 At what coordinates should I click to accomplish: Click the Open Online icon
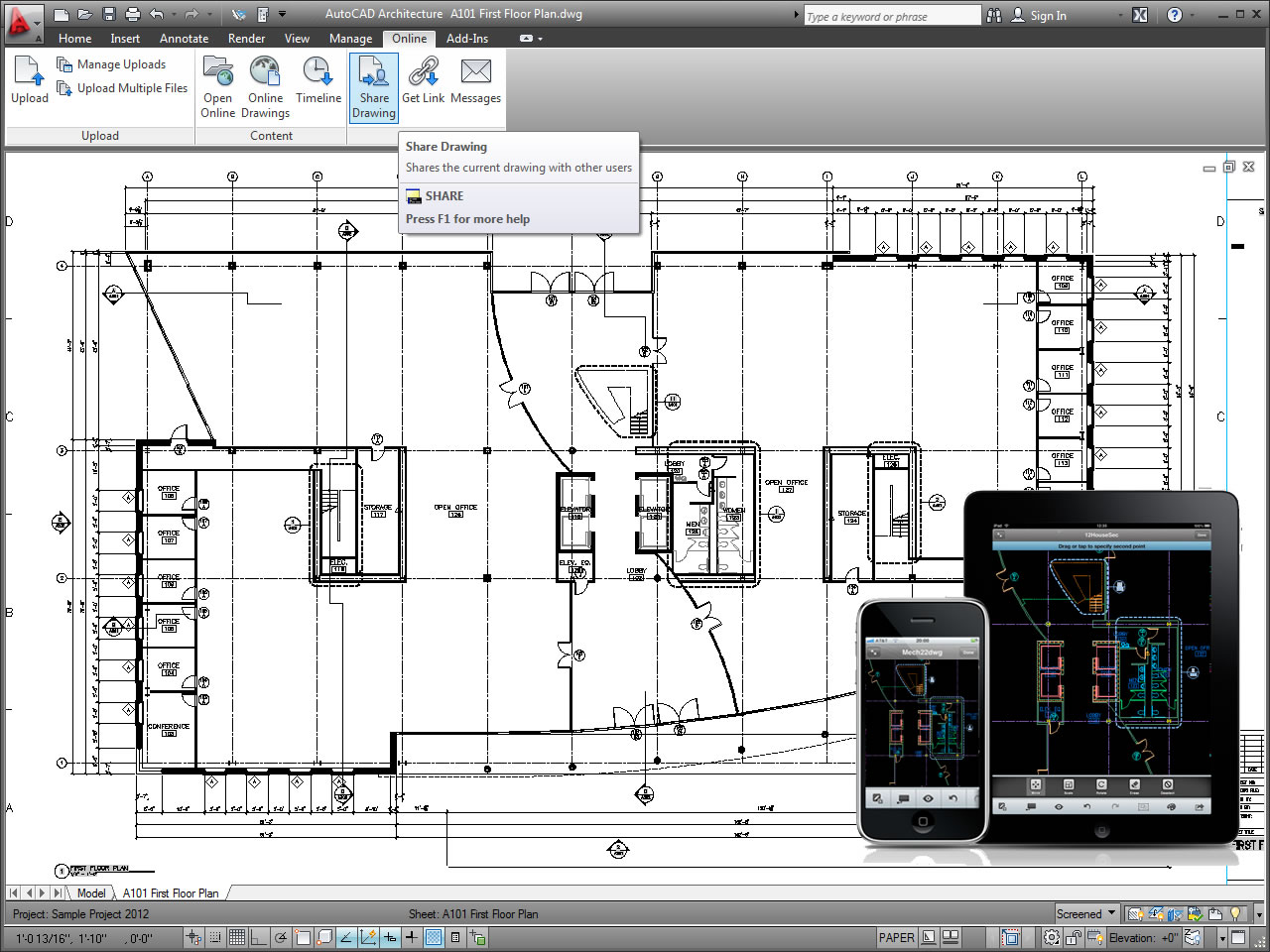click(217, 86)
